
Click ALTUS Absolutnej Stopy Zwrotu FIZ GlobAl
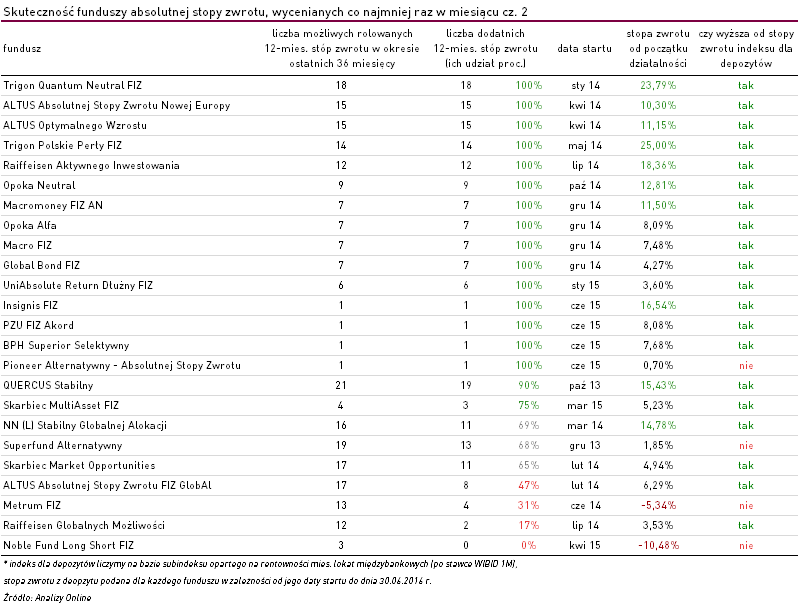point(107,485)
